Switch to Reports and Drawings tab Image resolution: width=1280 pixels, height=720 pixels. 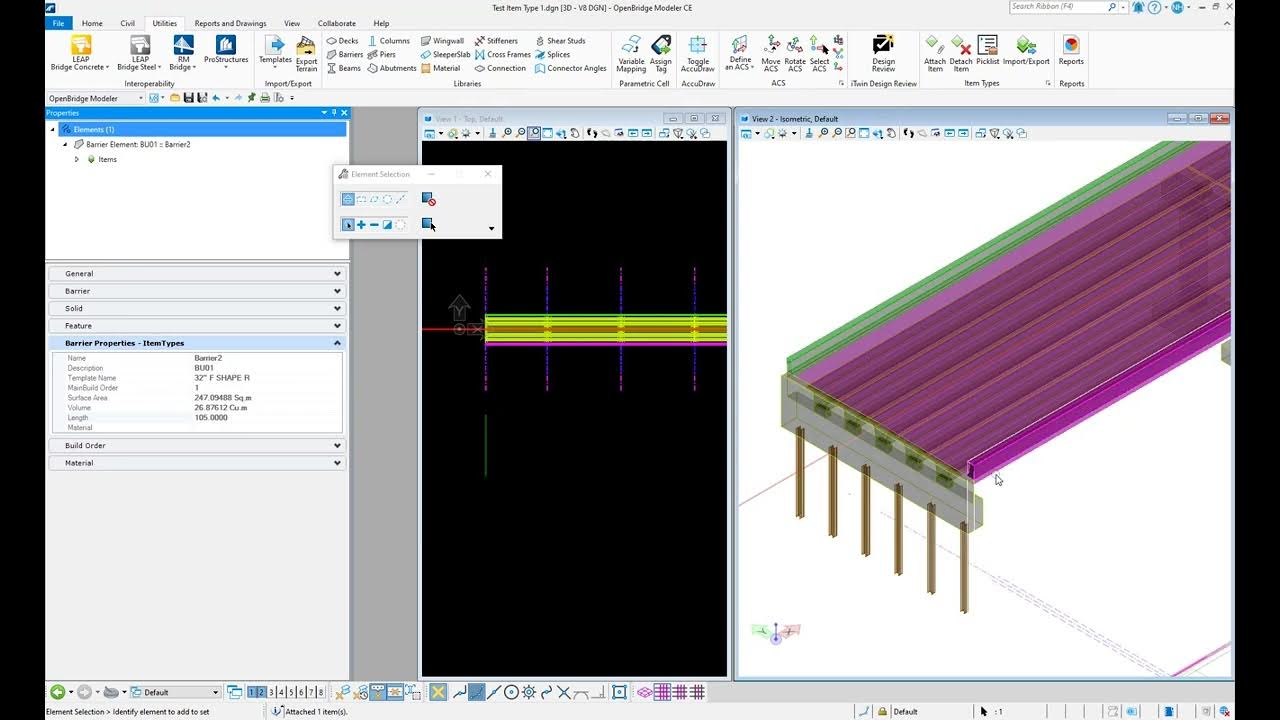230,23
